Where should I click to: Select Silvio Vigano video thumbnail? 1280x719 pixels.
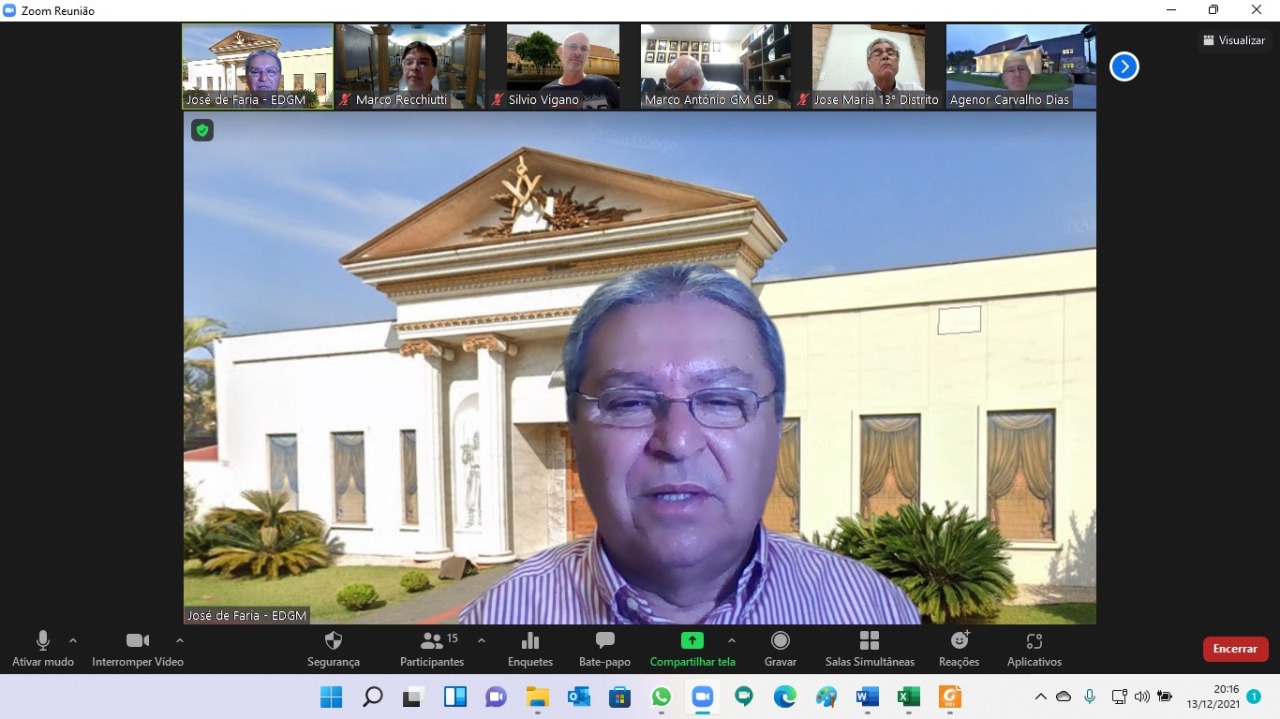click(562, 66)
